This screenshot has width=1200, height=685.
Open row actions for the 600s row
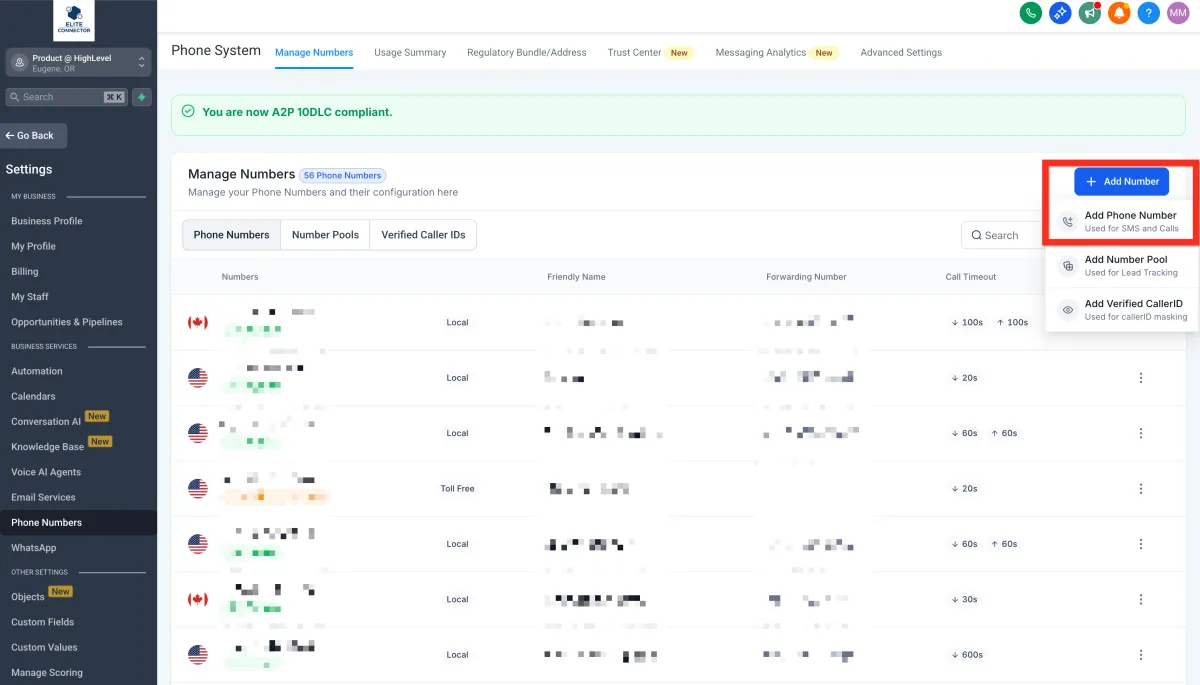1141,655
